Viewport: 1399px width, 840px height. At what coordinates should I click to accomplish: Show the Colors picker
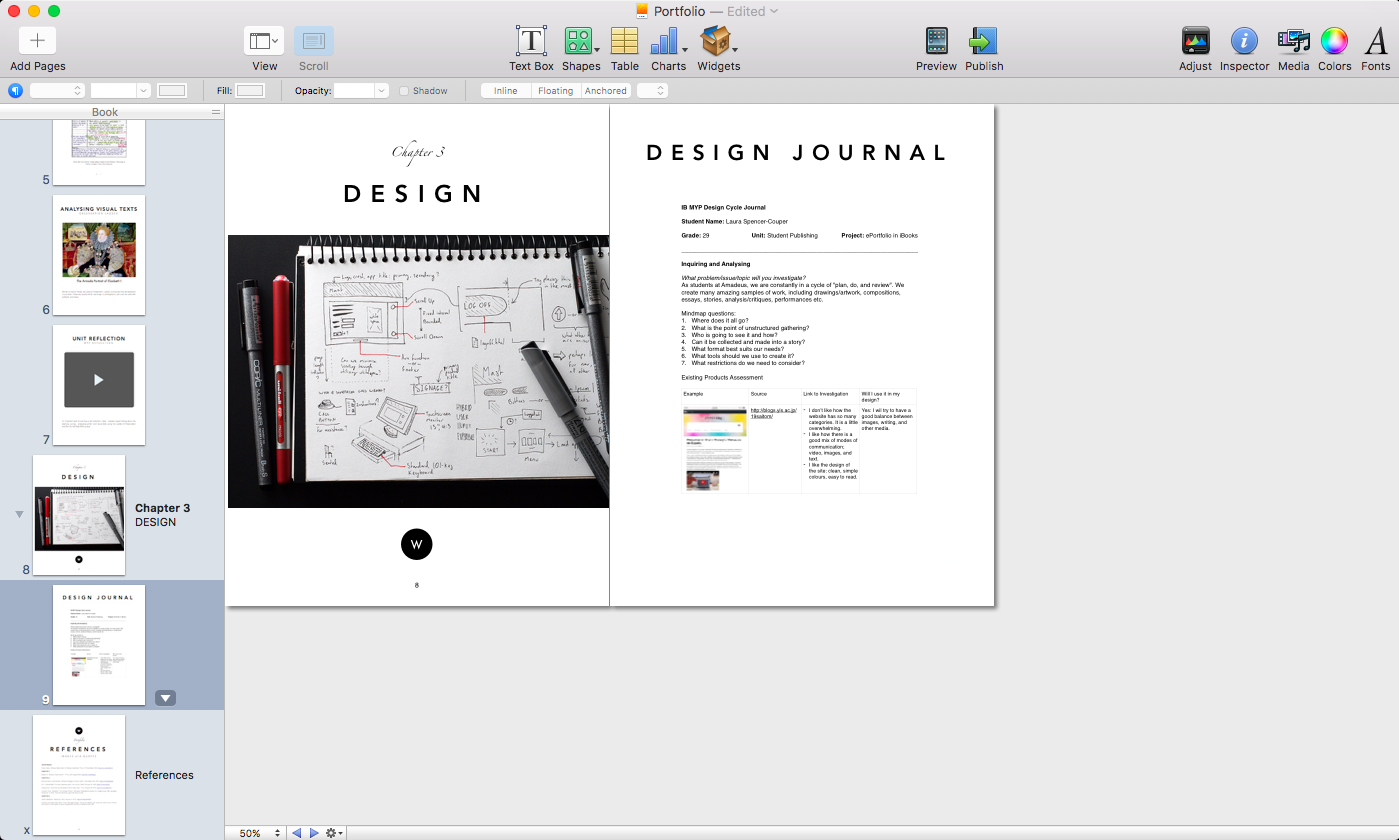(1334, 41)
